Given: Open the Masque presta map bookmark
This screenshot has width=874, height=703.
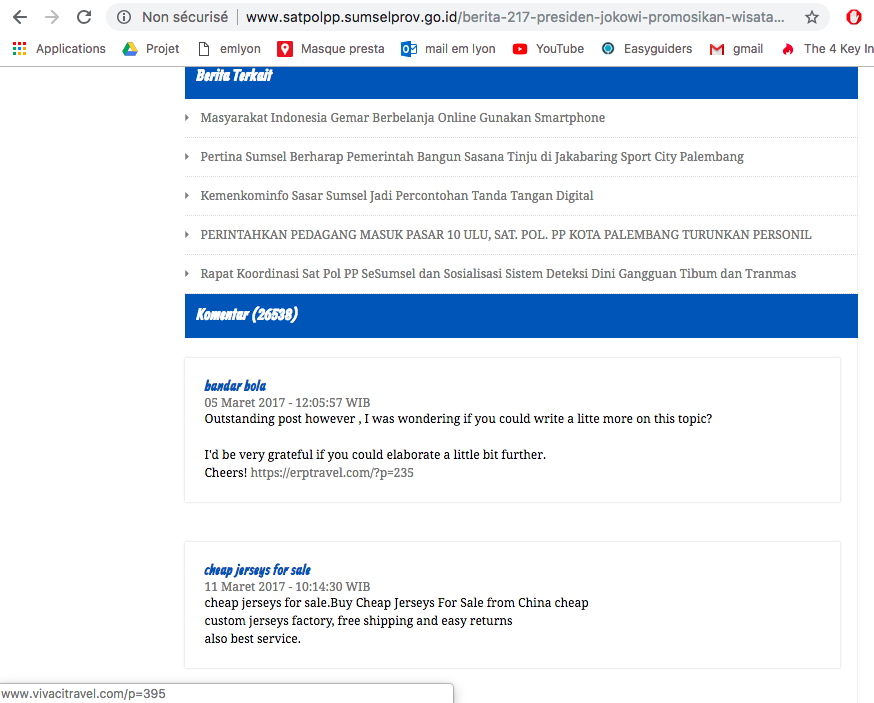Looking at the screenshot, I should 331,49.
